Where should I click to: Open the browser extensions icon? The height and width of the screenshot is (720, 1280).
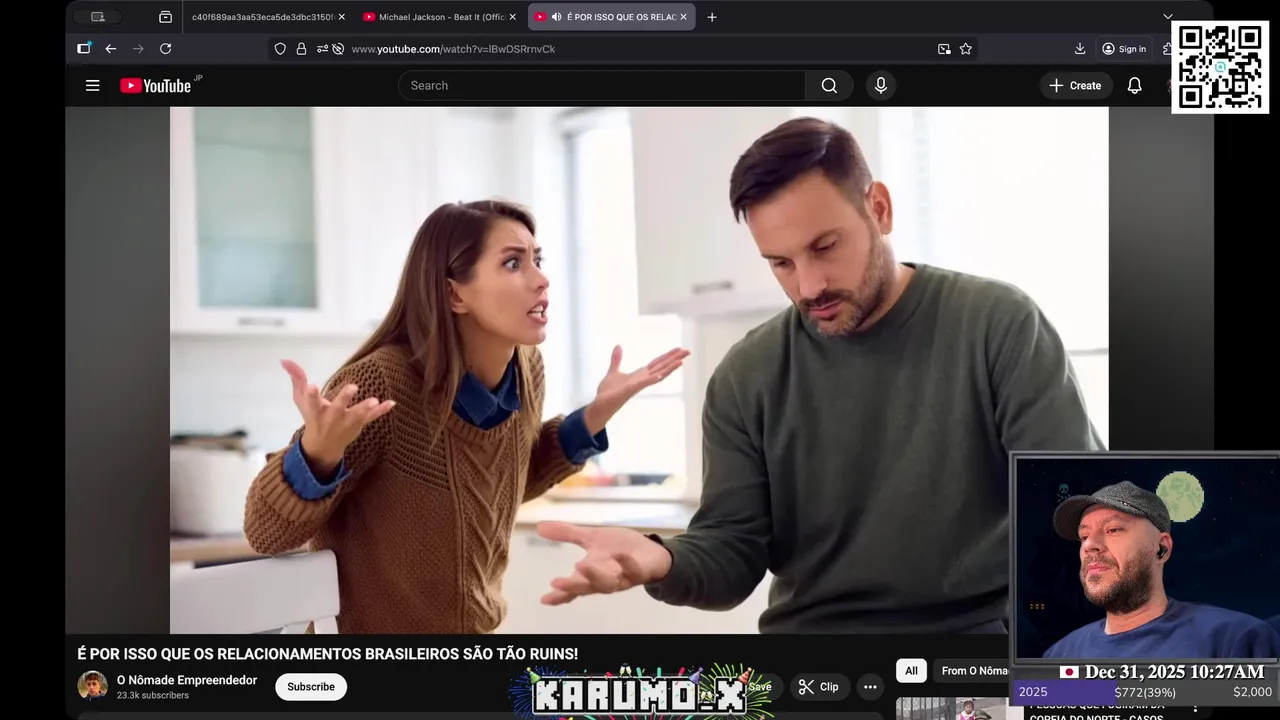click(x=1168, y=49)
